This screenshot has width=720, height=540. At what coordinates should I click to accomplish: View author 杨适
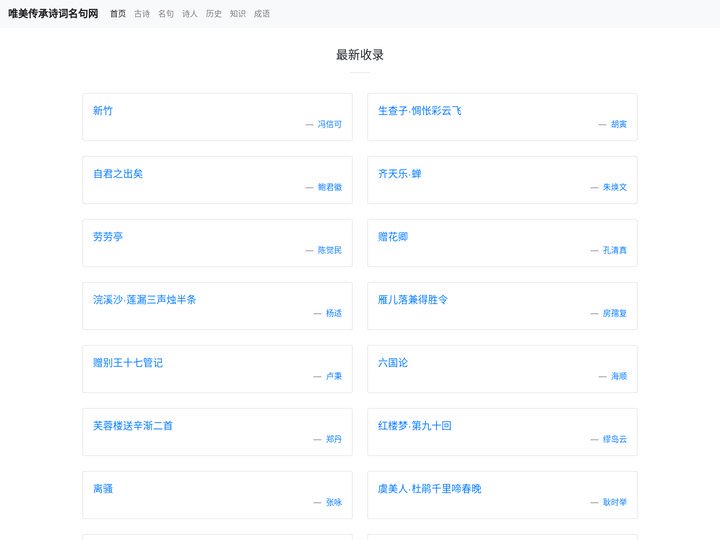pos(334,313)
